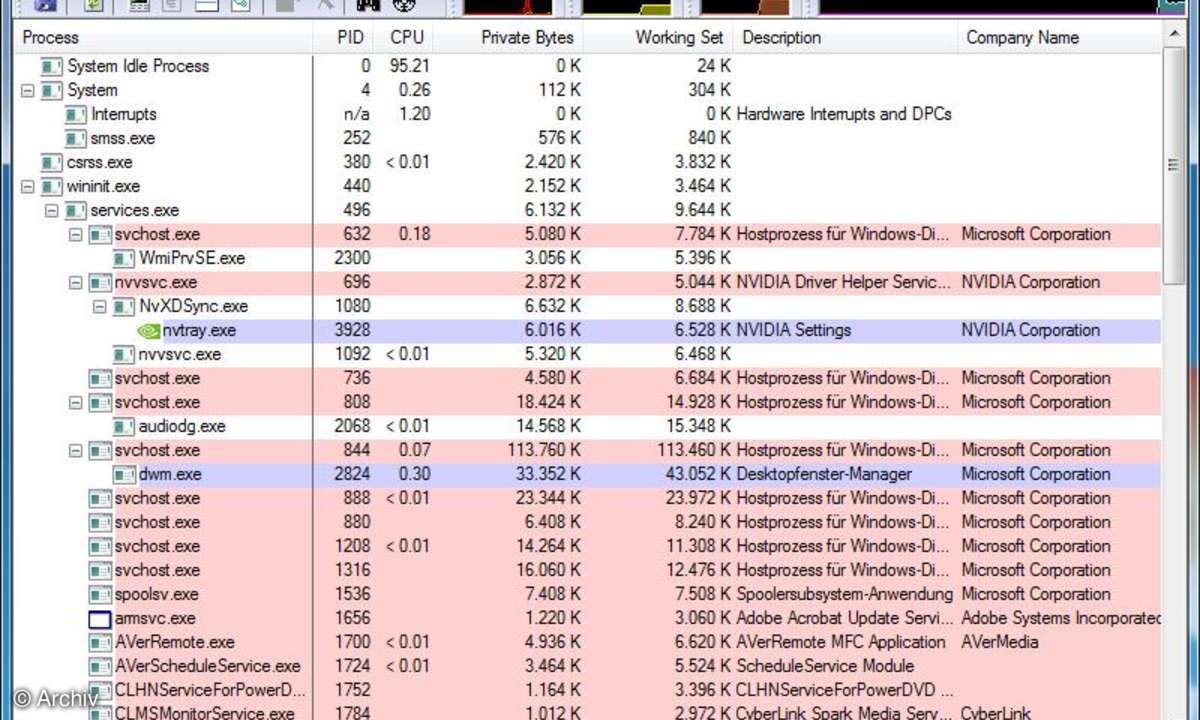Sort by Working Set column header
The image size is (1200, 720).
tap(658, 38)
